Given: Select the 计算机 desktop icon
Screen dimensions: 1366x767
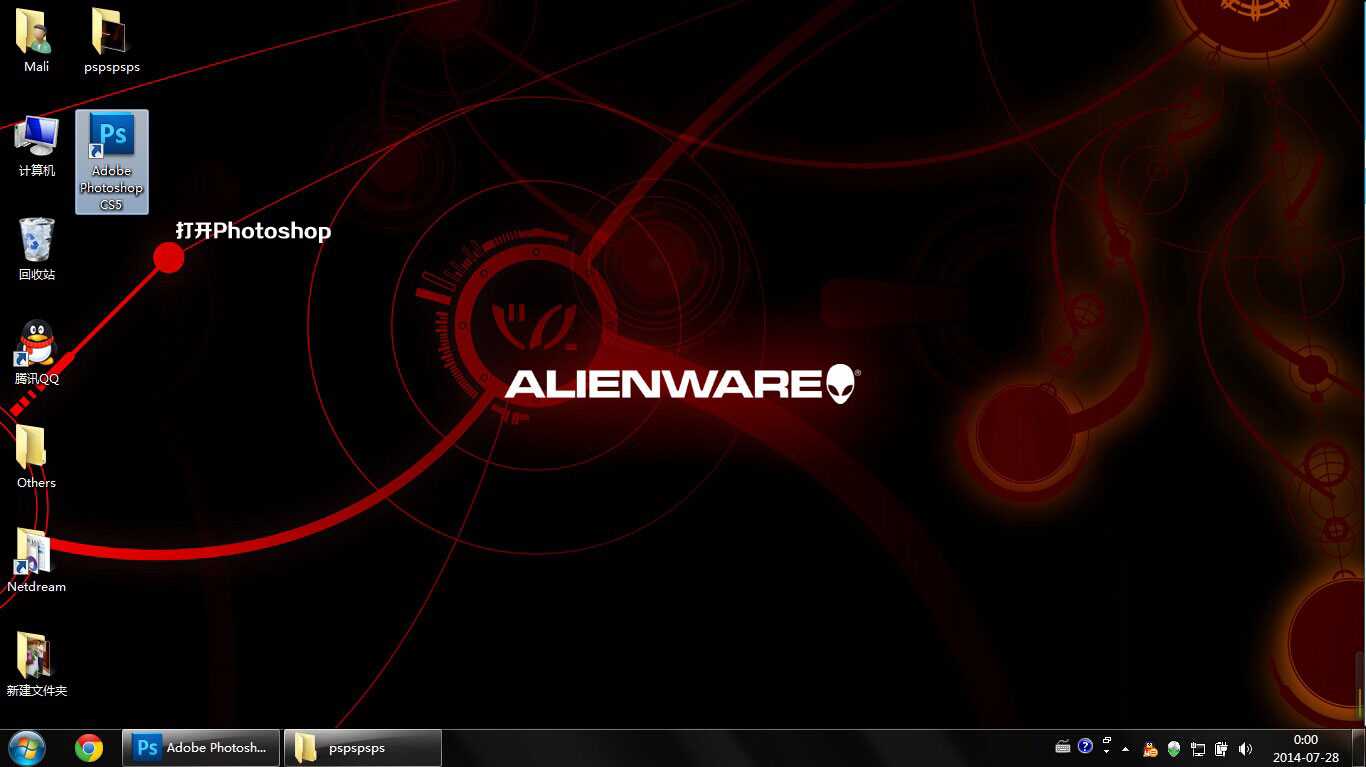Looking at the screenshot, I should pos(36,145).
